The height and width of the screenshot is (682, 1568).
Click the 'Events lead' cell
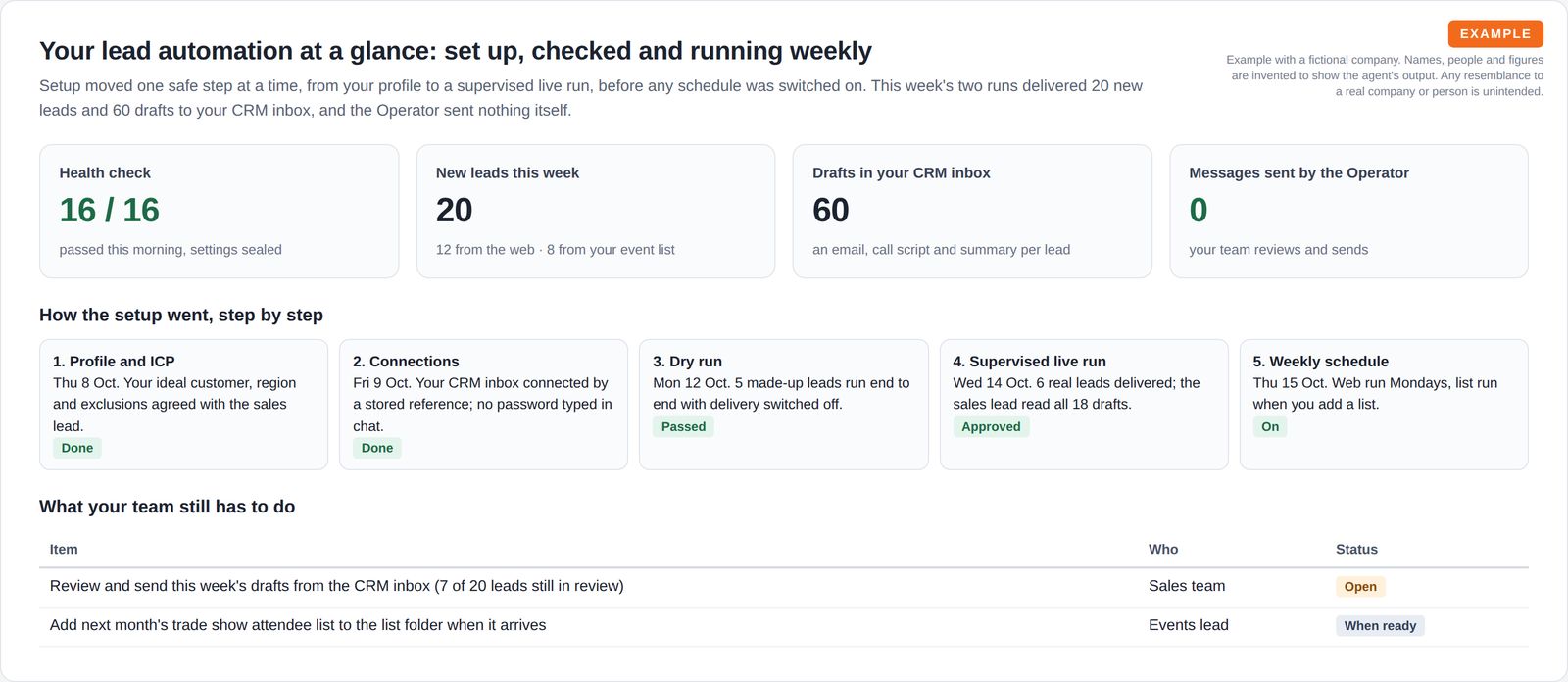pyautogui.click(x=1189, y=625)
